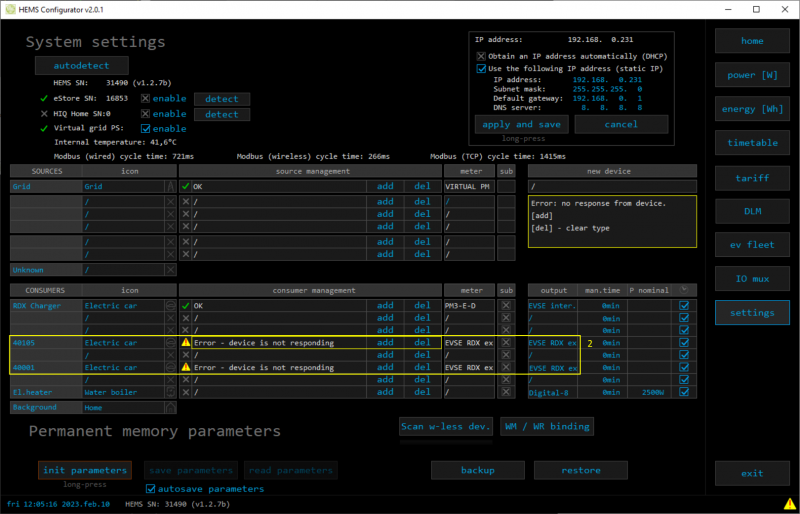Click the clock icon in output header
The height and width of the screenshot is (514, 800).
point(684,290)
